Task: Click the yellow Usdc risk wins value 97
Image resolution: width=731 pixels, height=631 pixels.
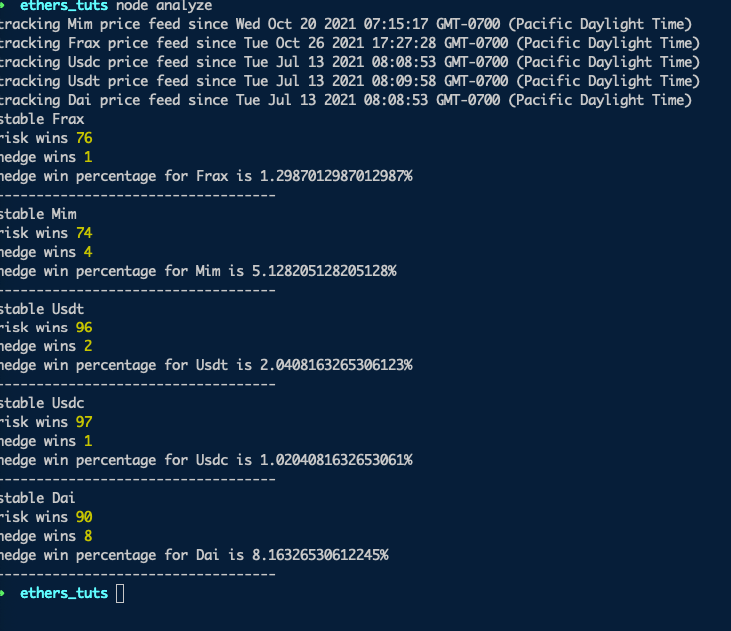Action: tap(84, 422)
